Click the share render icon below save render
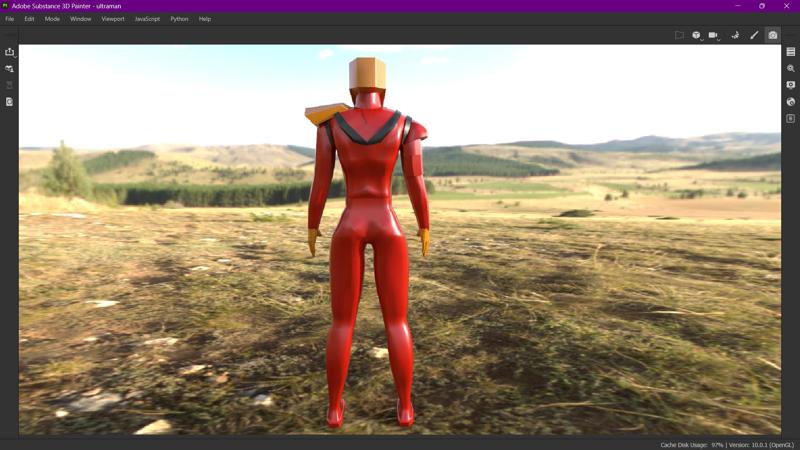Screen dimensions: 800x450 (9, 68)
